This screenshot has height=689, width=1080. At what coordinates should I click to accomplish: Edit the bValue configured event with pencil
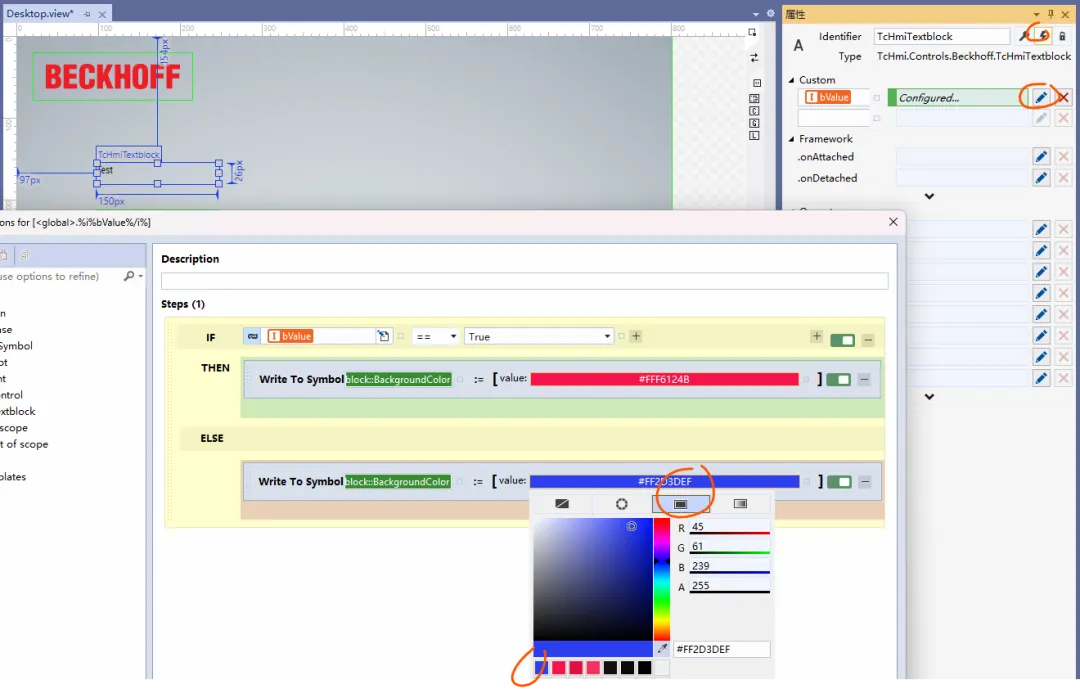tap(1041, 97)
